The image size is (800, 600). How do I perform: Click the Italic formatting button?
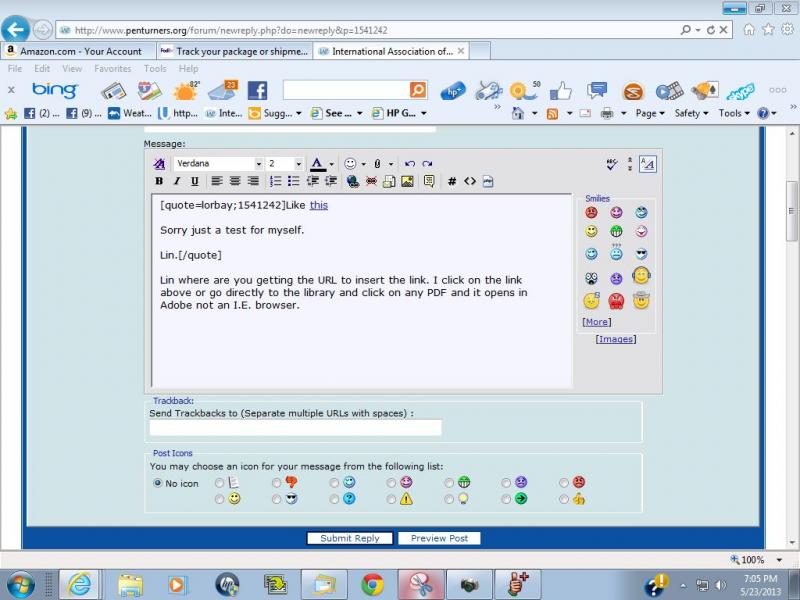click(177, 181)
